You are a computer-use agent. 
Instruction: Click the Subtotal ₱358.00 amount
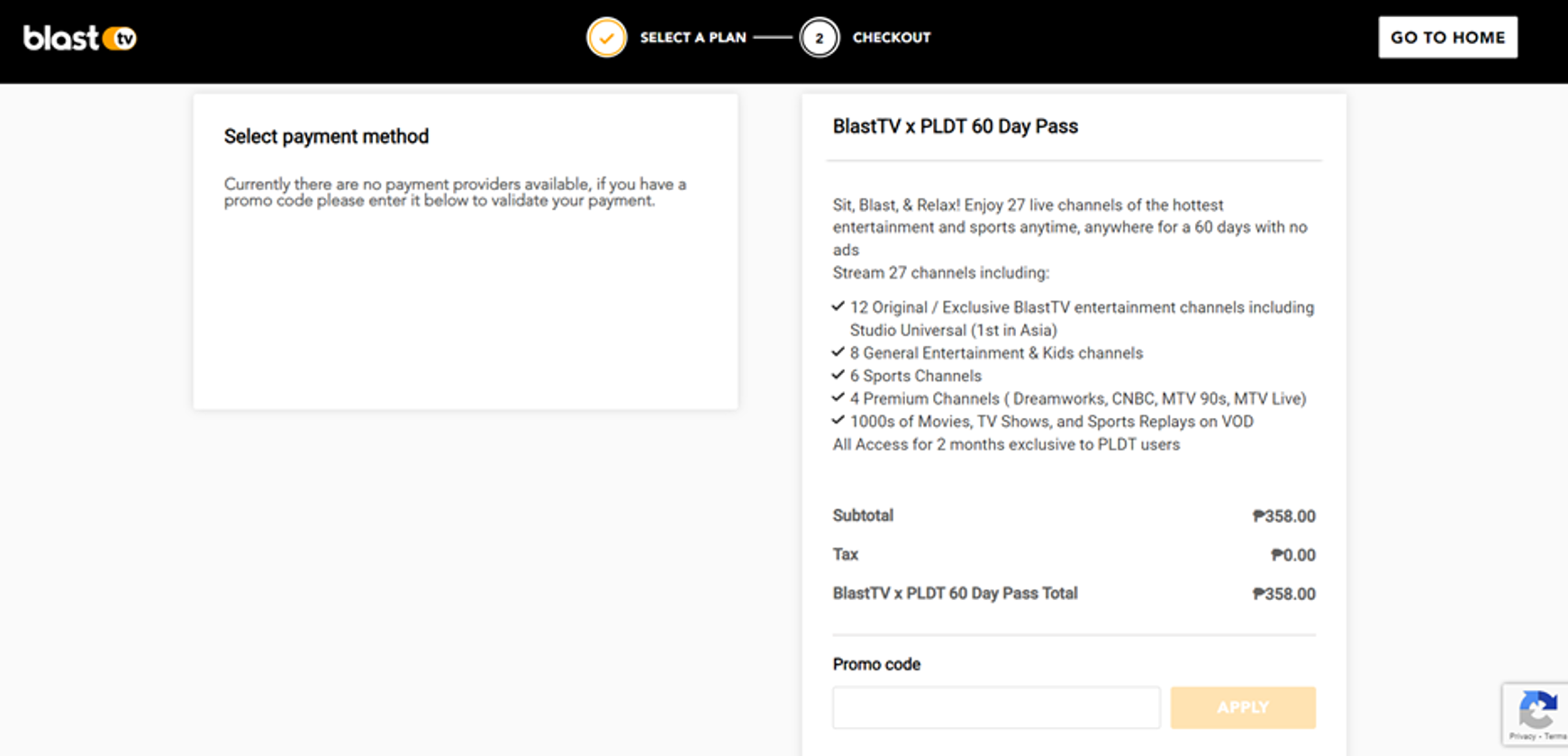1283,516
